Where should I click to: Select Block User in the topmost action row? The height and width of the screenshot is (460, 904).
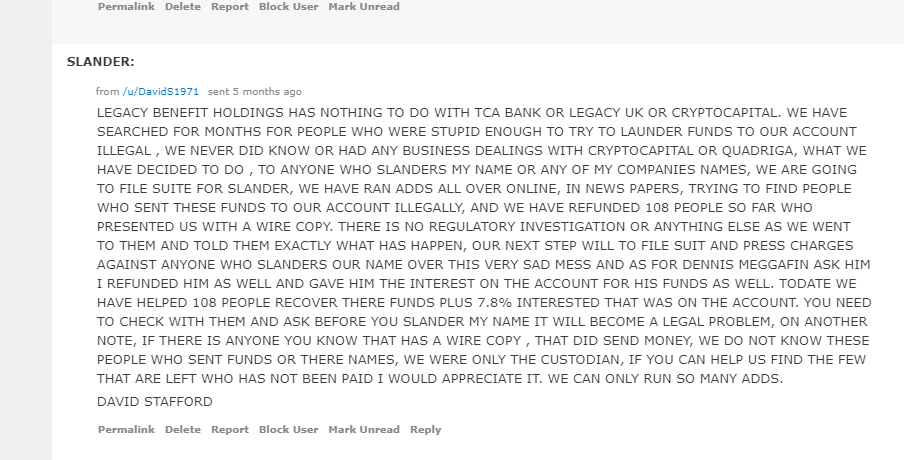point(288,7)
